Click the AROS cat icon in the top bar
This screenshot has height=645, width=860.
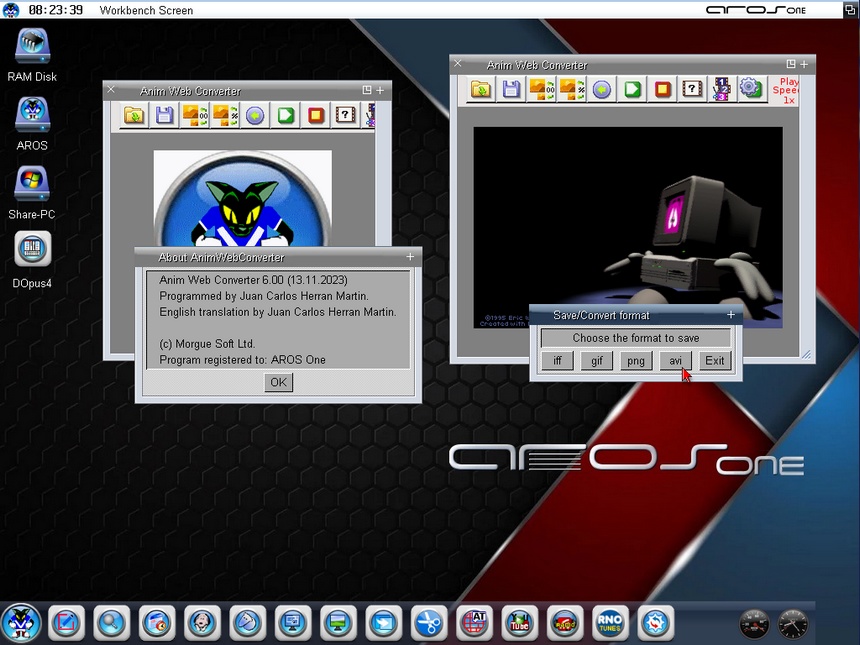point(11,10)
